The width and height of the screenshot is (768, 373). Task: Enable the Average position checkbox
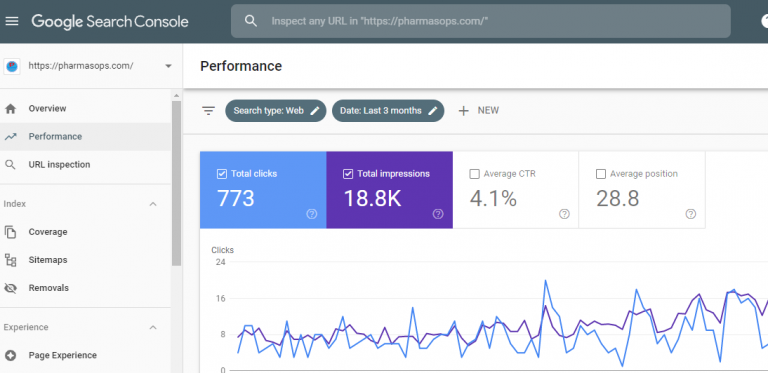[x=600, y=174]
